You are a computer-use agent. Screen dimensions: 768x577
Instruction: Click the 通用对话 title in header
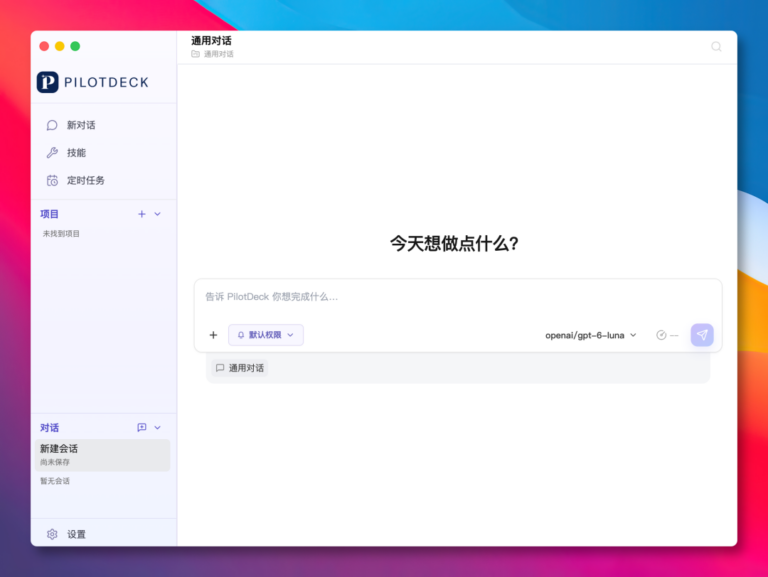pos(211,41)
